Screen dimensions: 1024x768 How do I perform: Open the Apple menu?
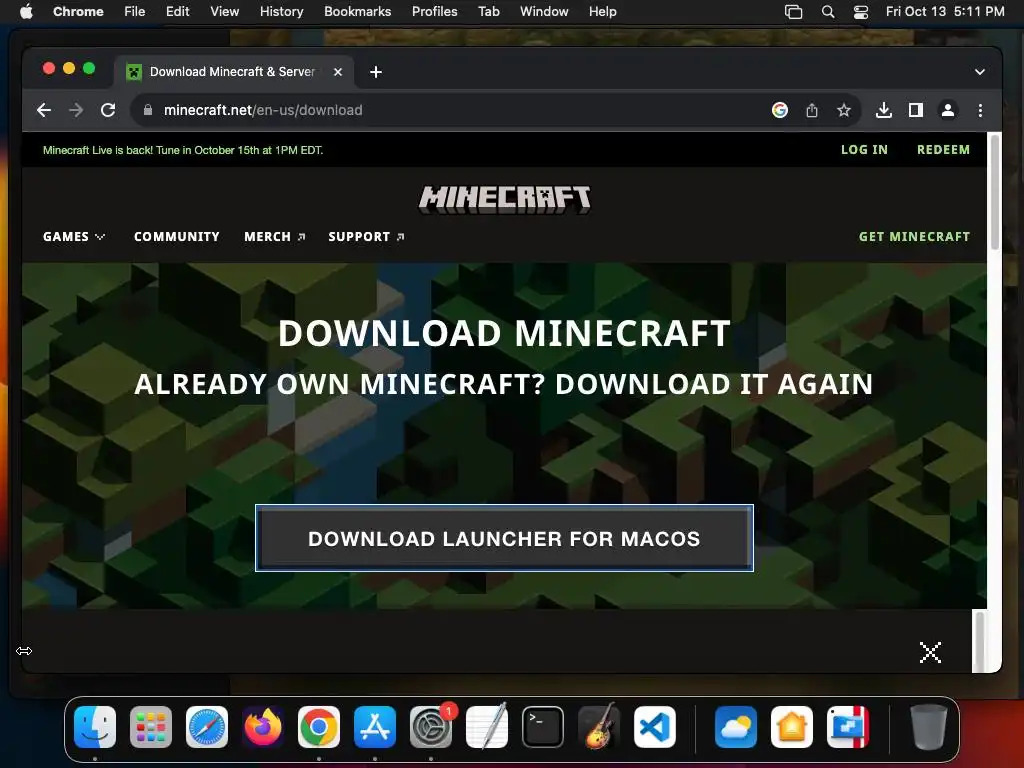coord(26,12)
